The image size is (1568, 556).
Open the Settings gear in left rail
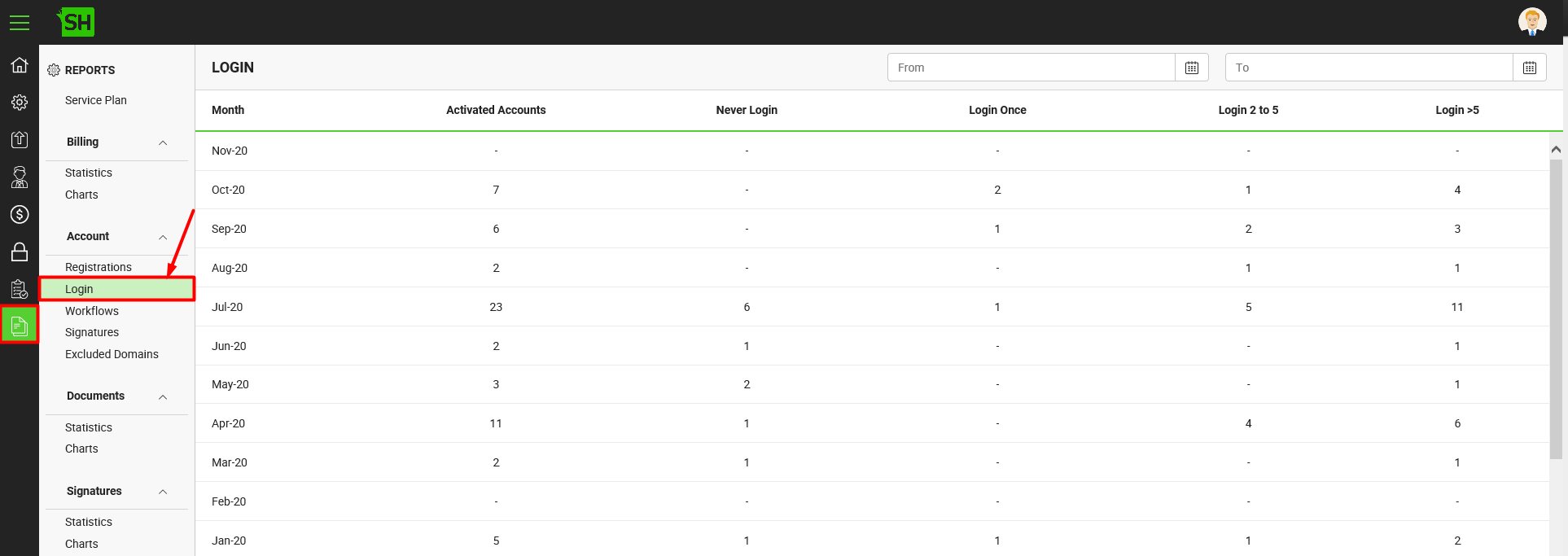click(x=20, y=103)
